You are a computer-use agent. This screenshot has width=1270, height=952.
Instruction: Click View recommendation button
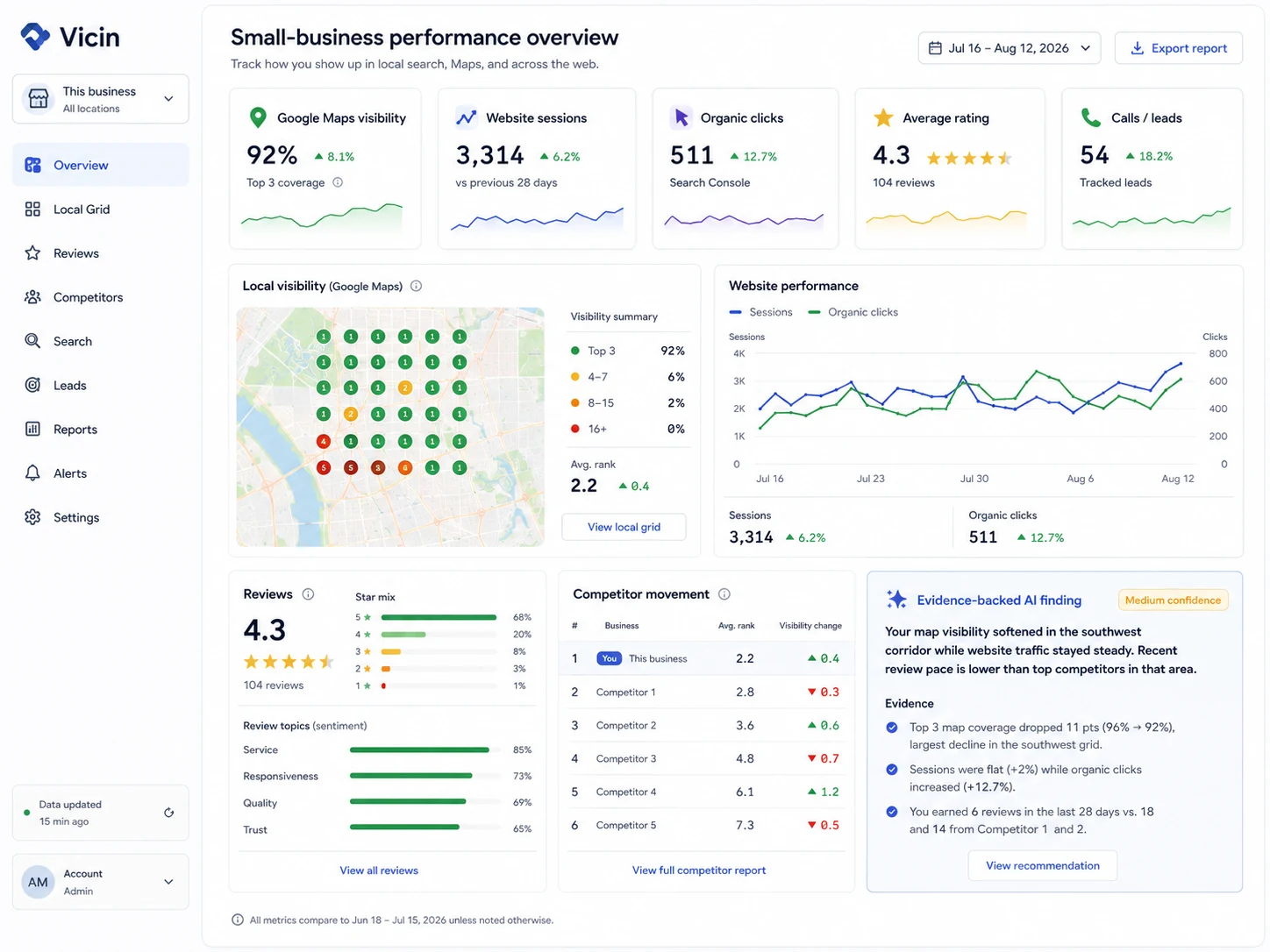1042,865
